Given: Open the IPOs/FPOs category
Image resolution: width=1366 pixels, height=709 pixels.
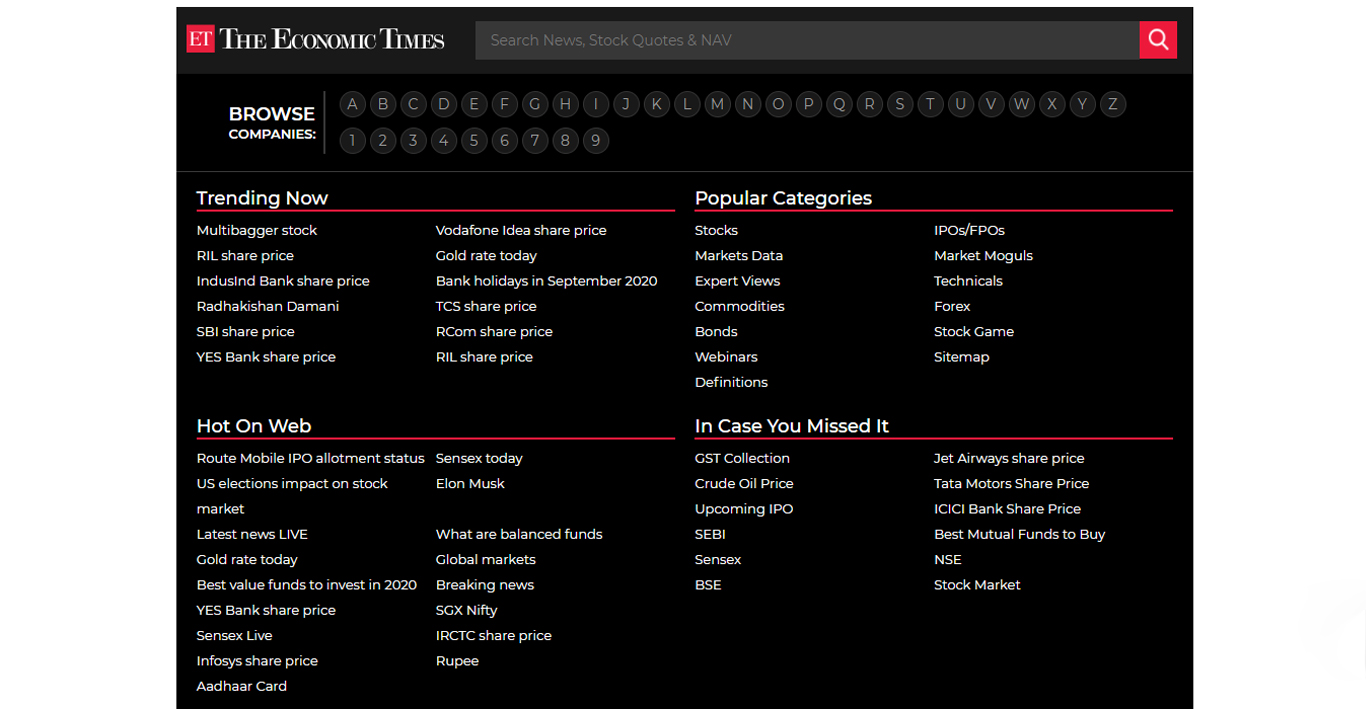Looking at the screenshot, I should pyautogui.click(x=969, y=230).
